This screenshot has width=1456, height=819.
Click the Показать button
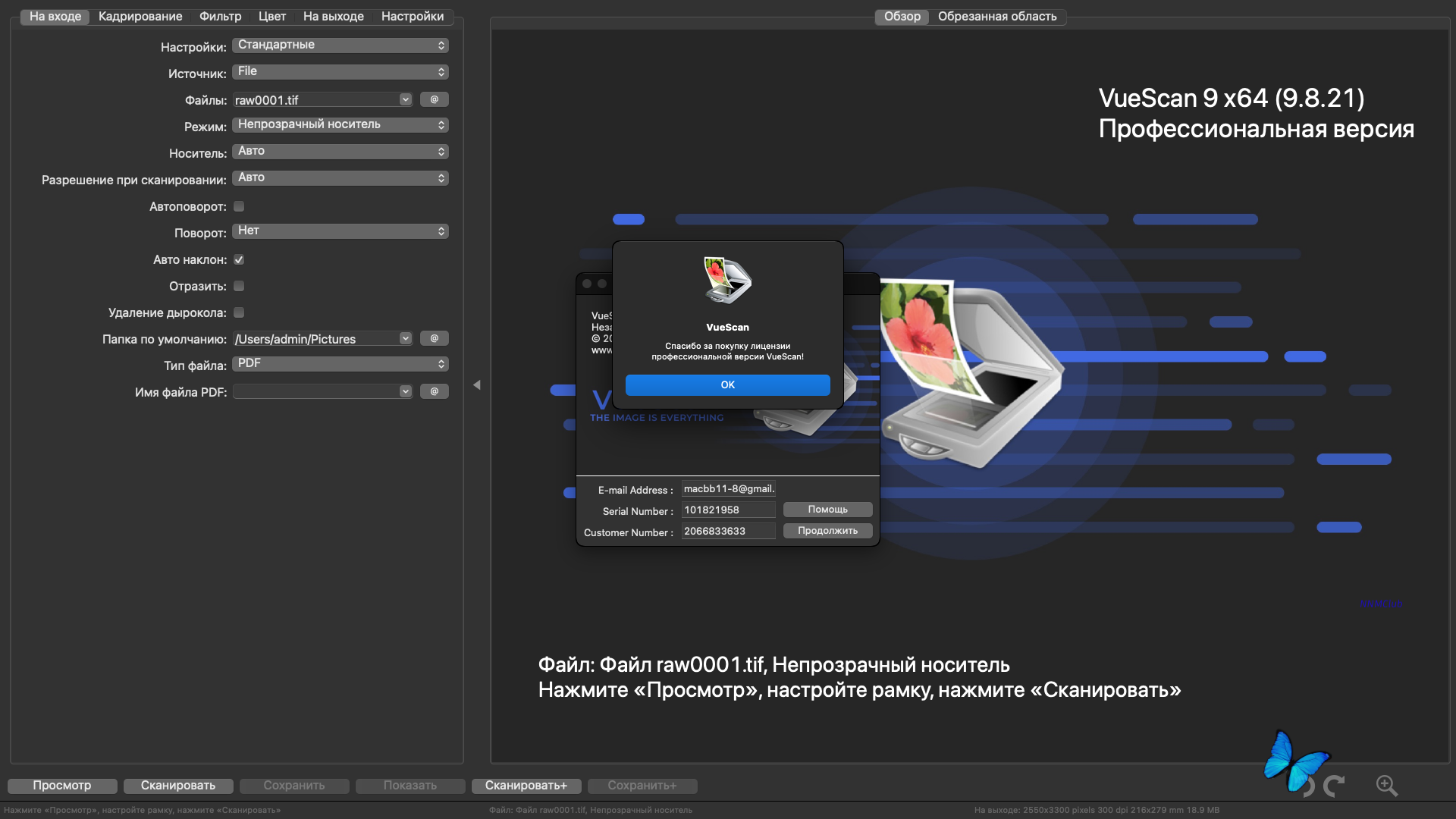410,786
